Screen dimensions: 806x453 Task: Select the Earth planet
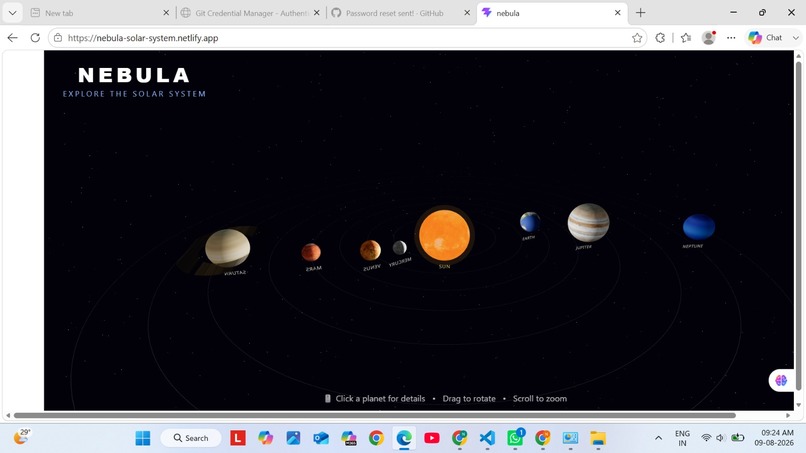(530, 222)
